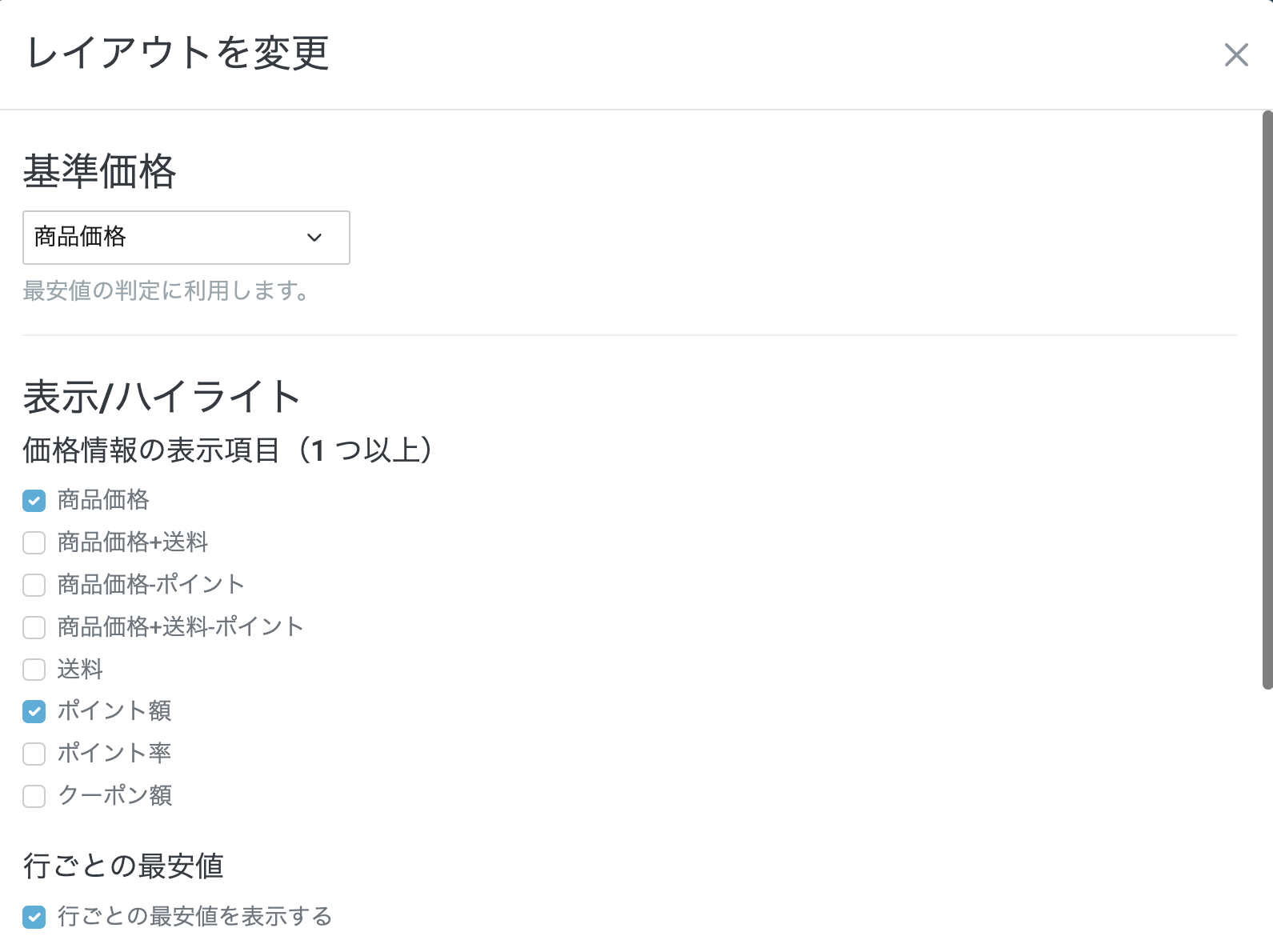Enable the 商品価格+送料 checkbox

(x=34, y=543)
